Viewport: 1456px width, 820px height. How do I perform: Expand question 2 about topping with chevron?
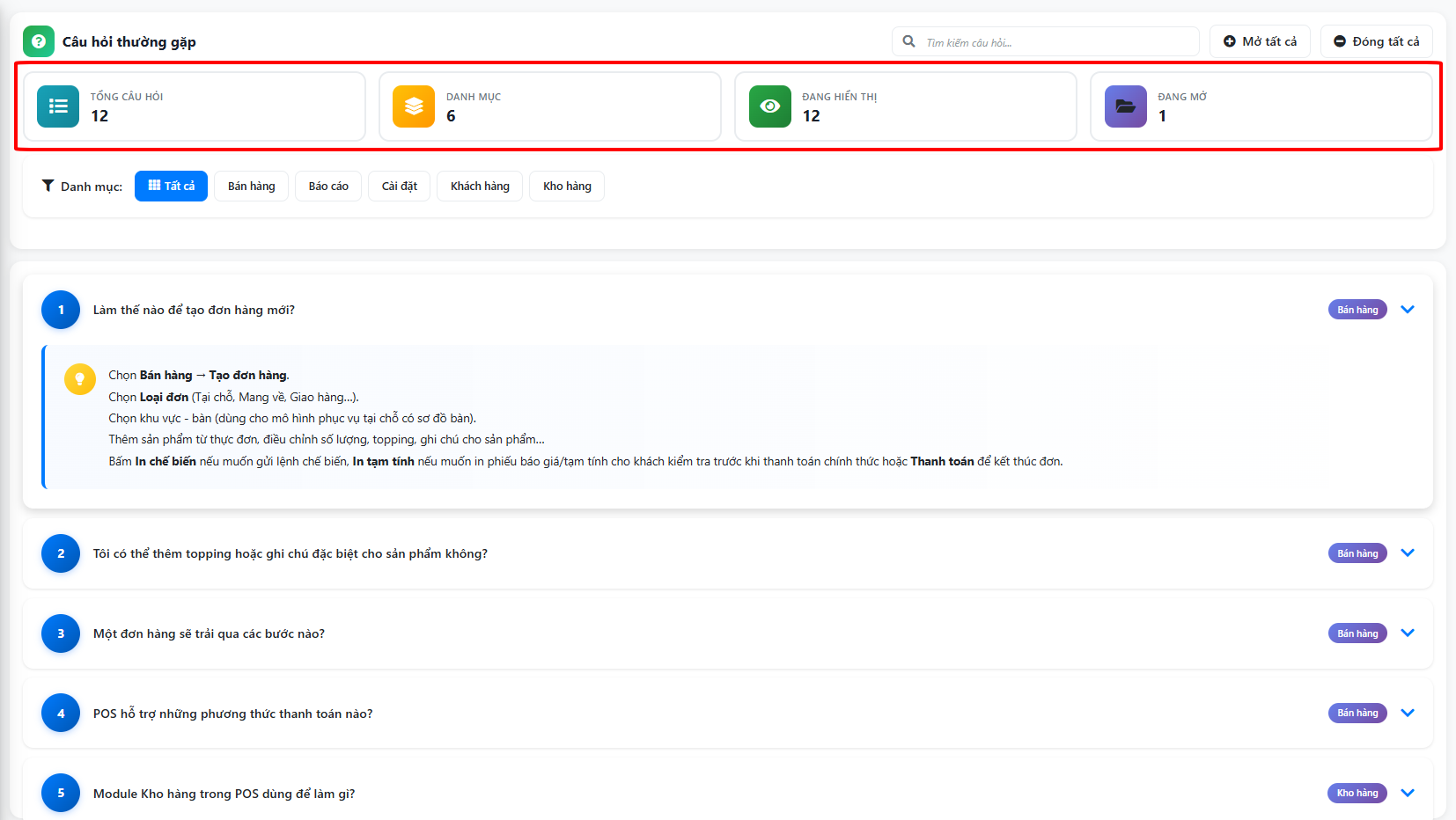tap(1407, 553)
